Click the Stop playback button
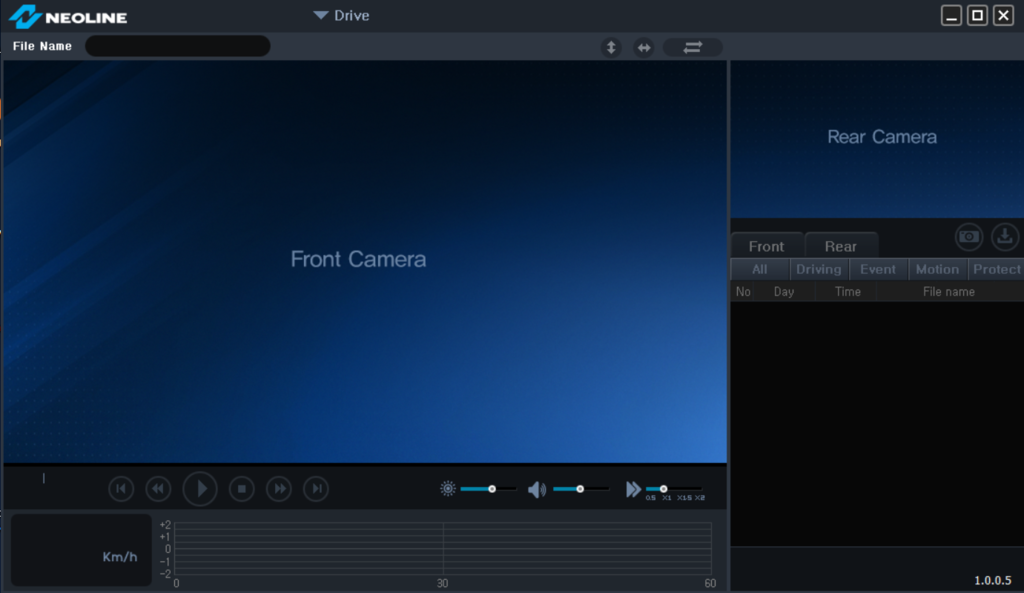1024x593 pixels. click(242, 489)
